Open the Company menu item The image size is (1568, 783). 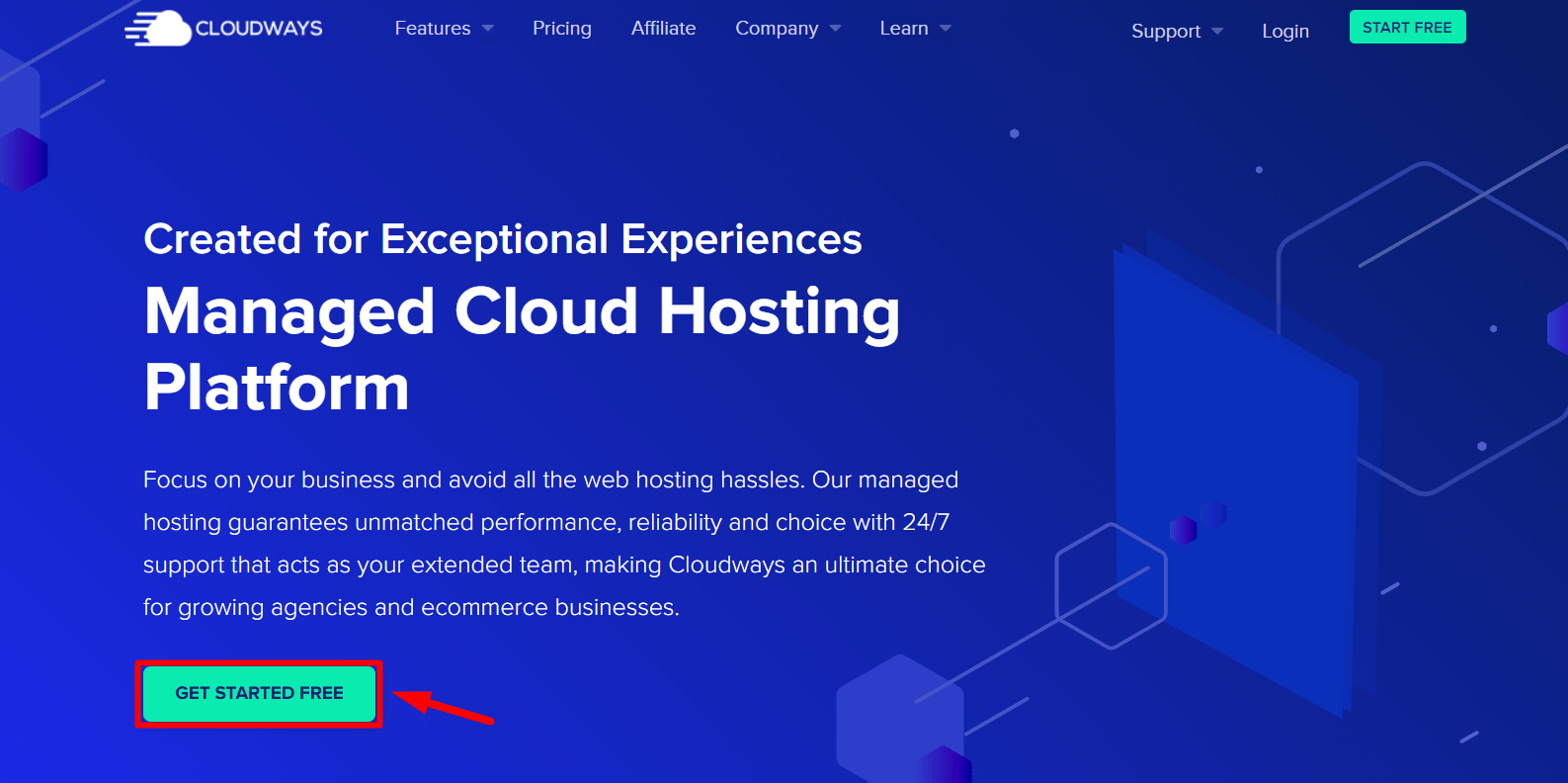[777, 29]
